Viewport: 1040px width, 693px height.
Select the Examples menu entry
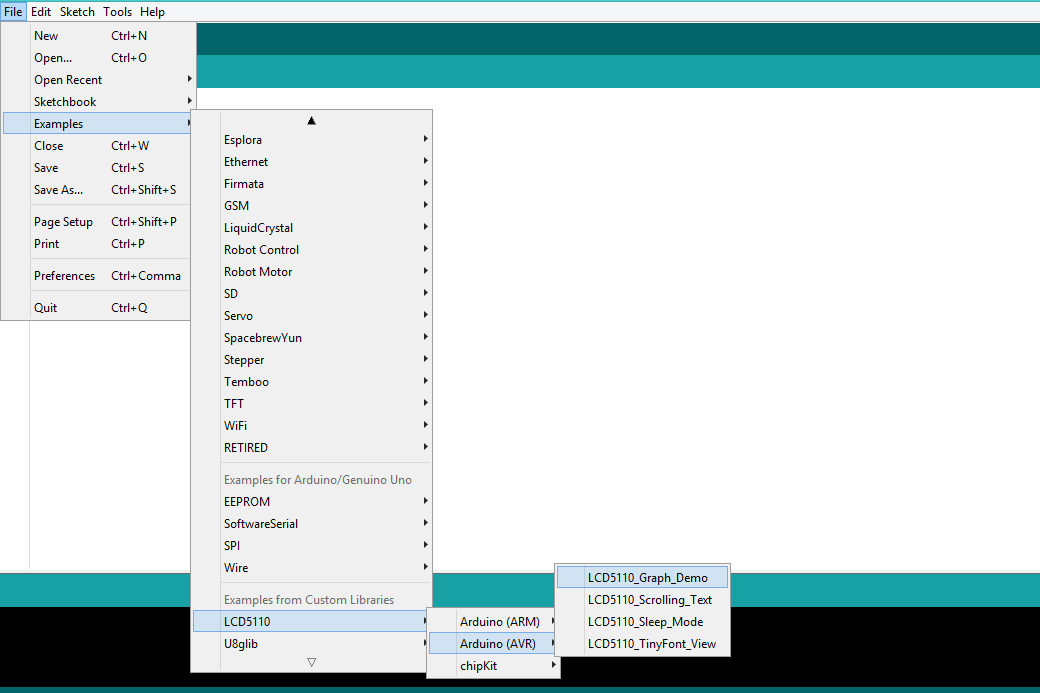tap(99, 123)
